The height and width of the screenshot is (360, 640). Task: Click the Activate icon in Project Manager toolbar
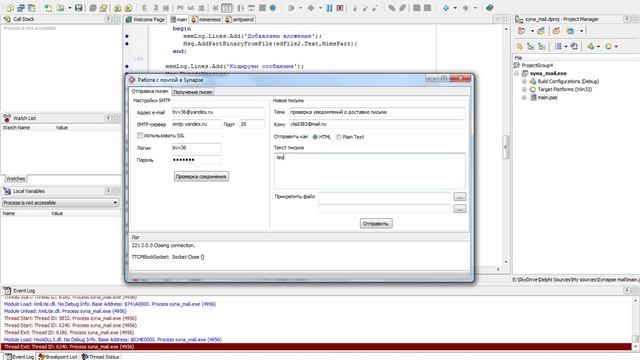[521, 31]
